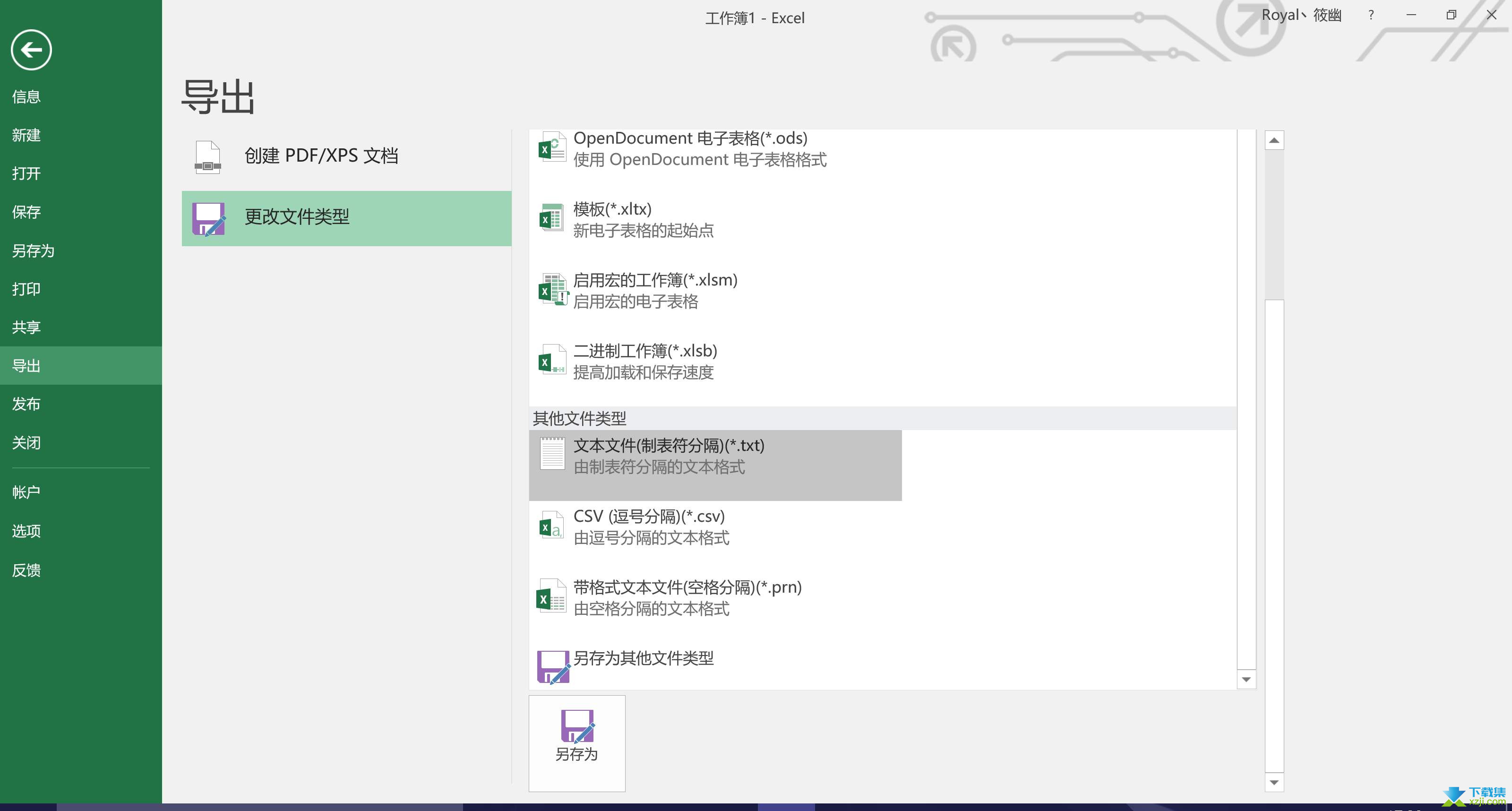Click the outer vertical scrollbar thumb
The width and height of the screenshot is (1512, 811).
coord(1274,535)
